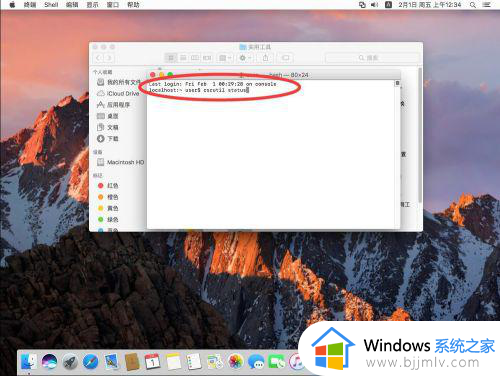Click the Spotlight search icon in menu bar
The height and width of the screenshot is (376, 500).
tap(473, 5)
